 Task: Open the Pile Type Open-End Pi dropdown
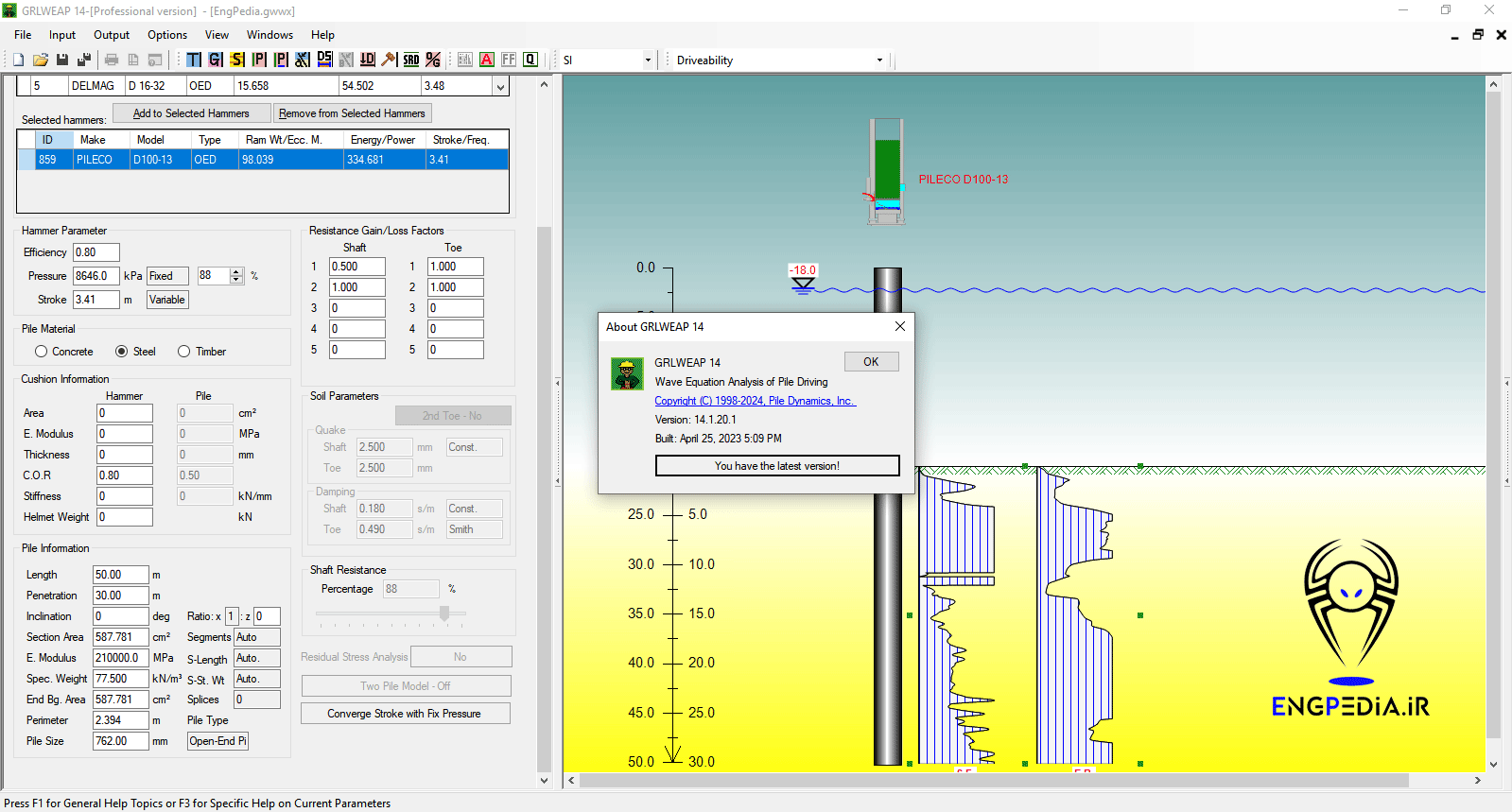pos(217,741)
